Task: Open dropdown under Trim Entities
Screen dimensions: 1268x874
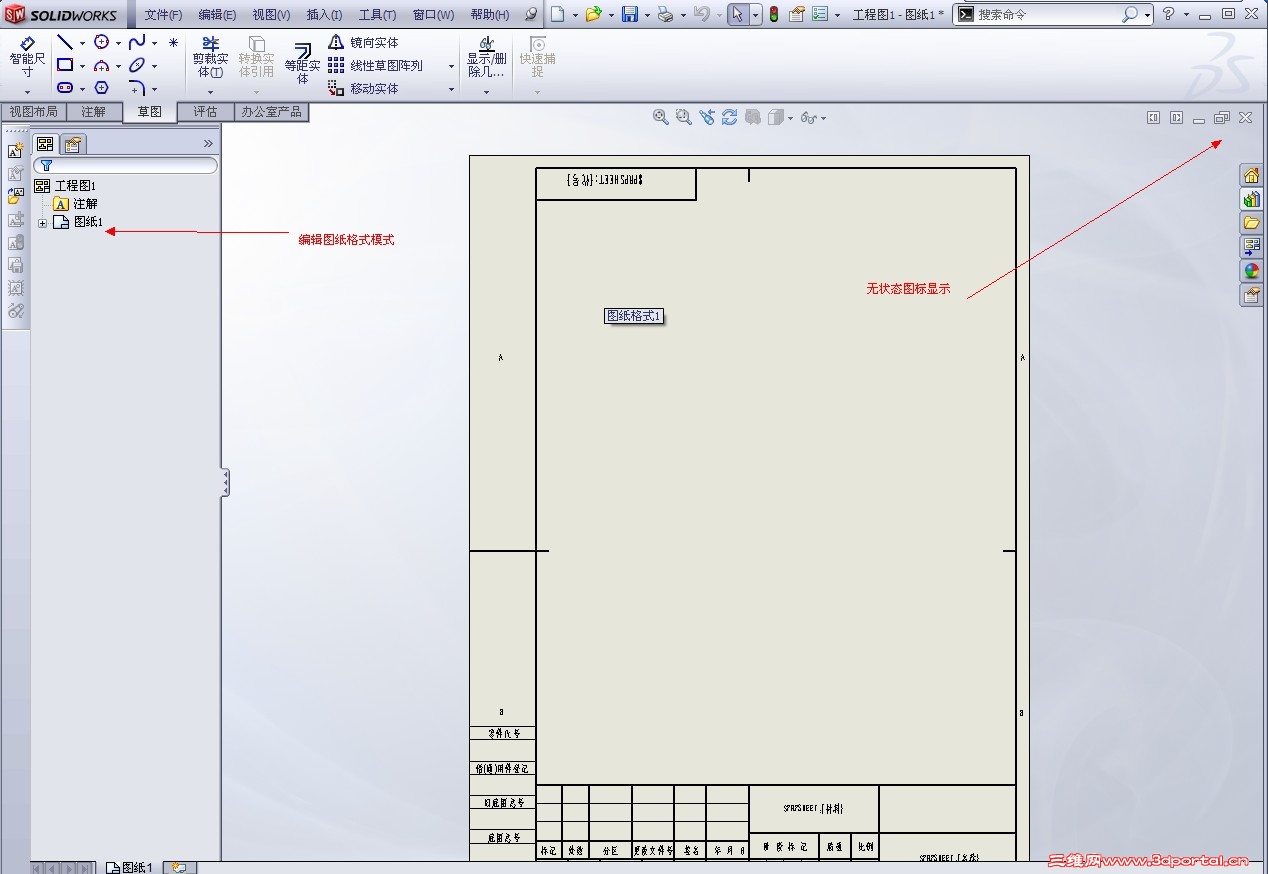Action: coord(210,92)
